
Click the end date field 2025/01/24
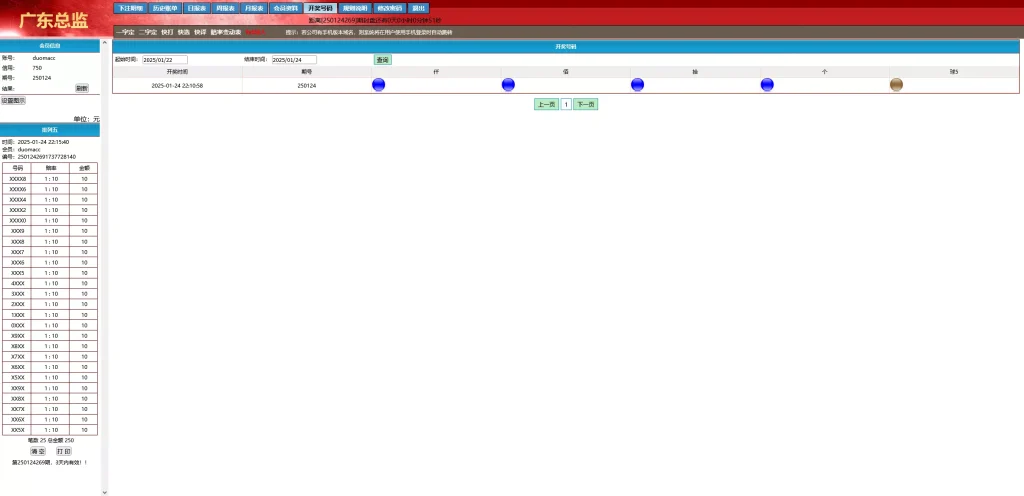point(294,60)
